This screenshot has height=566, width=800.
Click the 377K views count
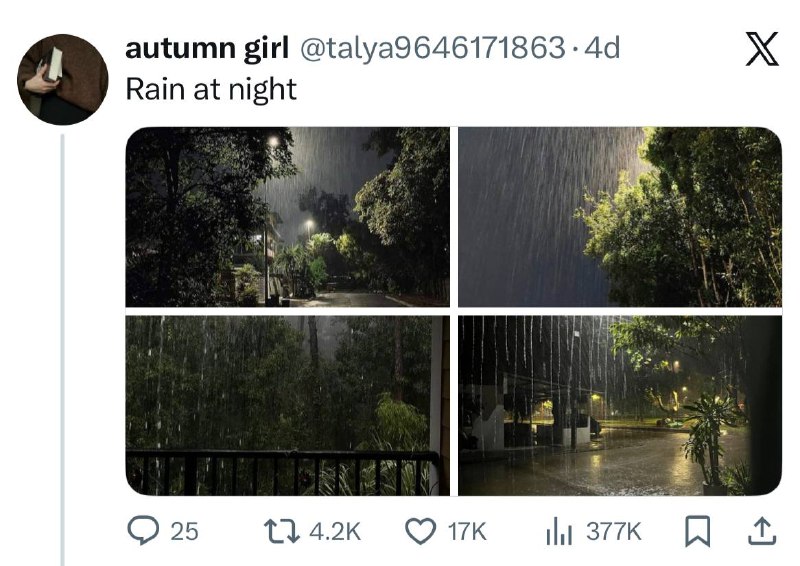pos(613,531)
